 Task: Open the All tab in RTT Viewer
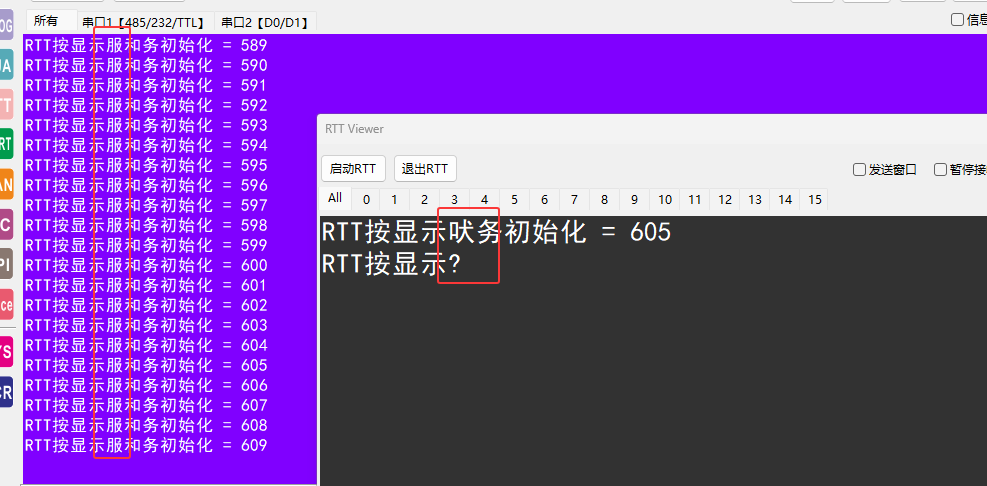click(x=335, y=198)
